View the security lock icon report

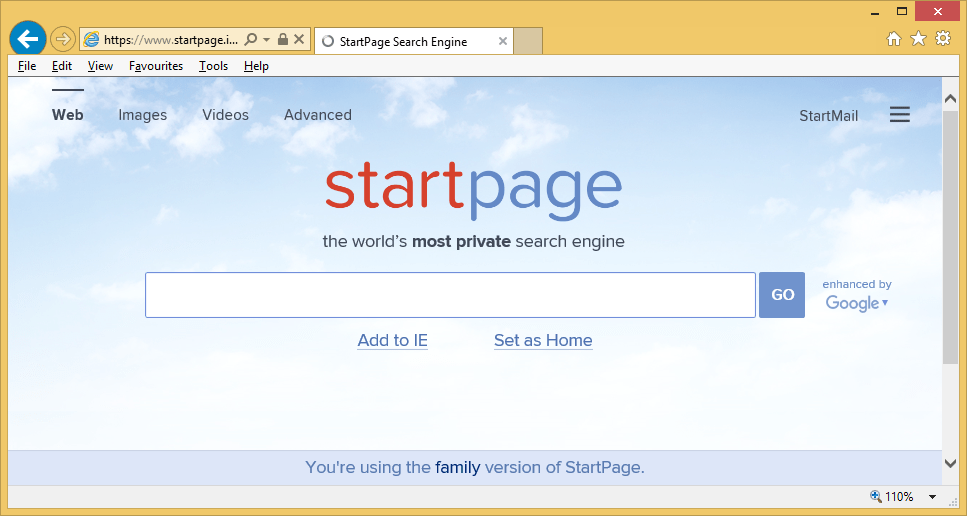[x=283, y=39]
